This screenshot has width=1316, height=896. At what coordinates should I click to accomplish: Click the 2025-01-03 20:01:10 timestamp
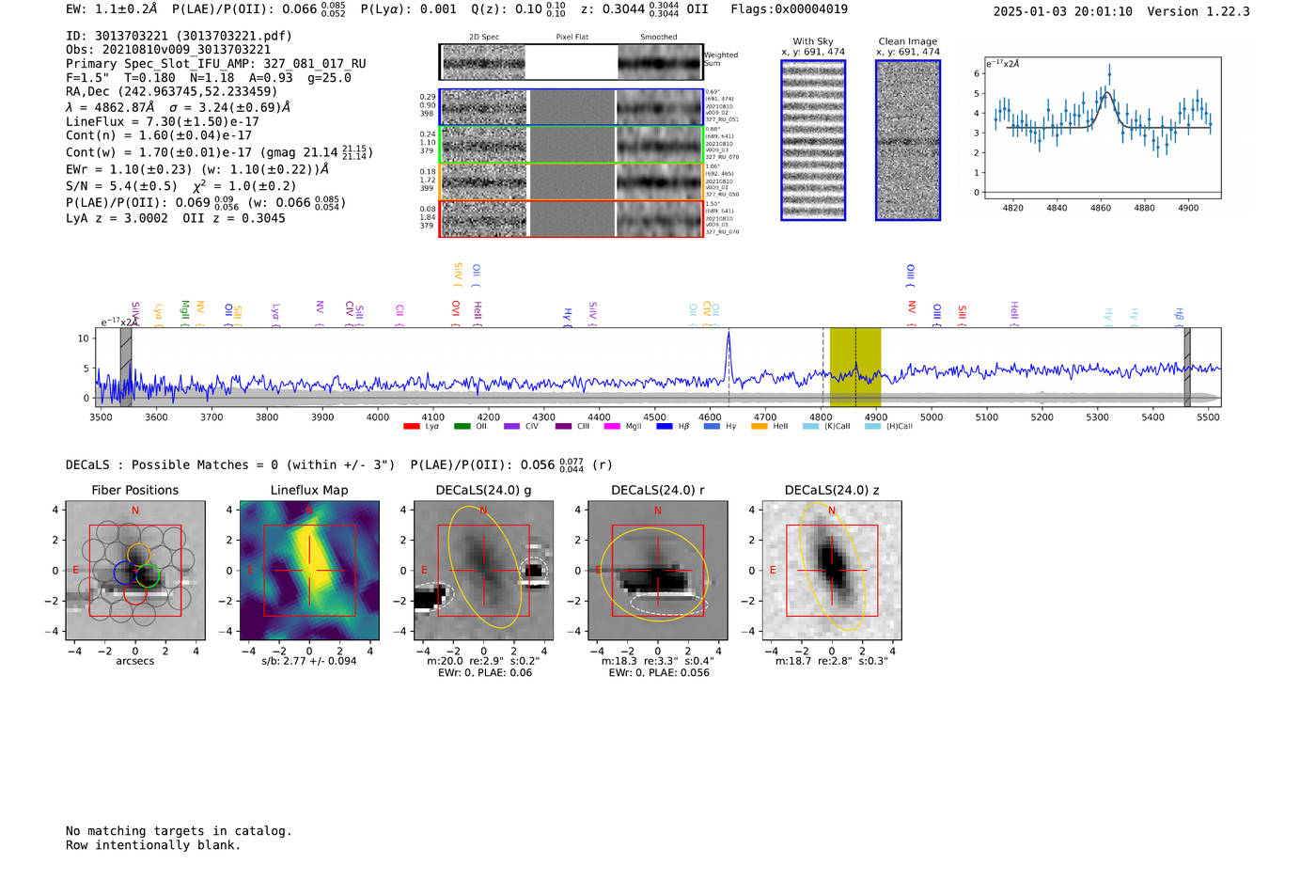coord(1063,11)
